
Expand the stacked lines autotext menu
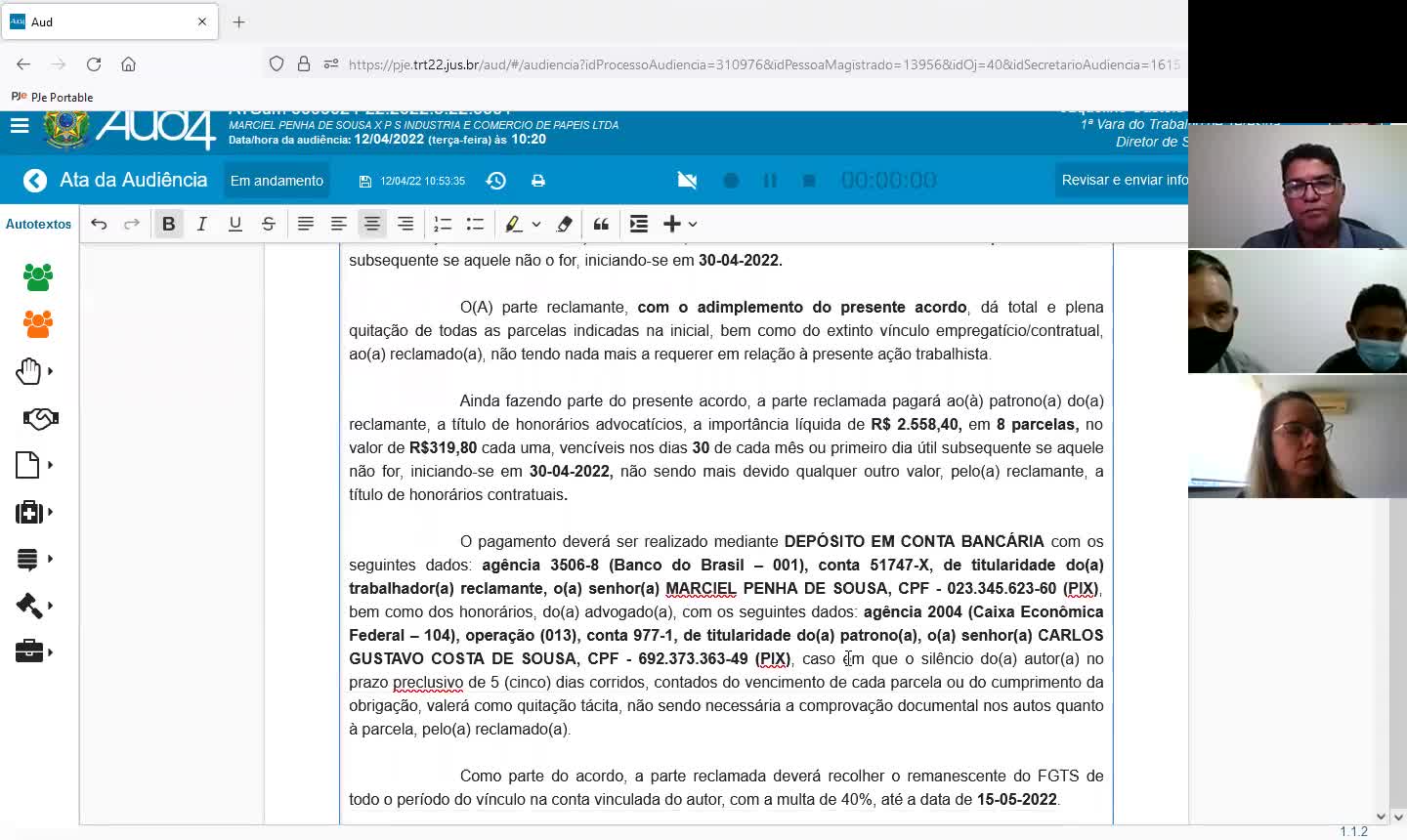tap(33, 559)
